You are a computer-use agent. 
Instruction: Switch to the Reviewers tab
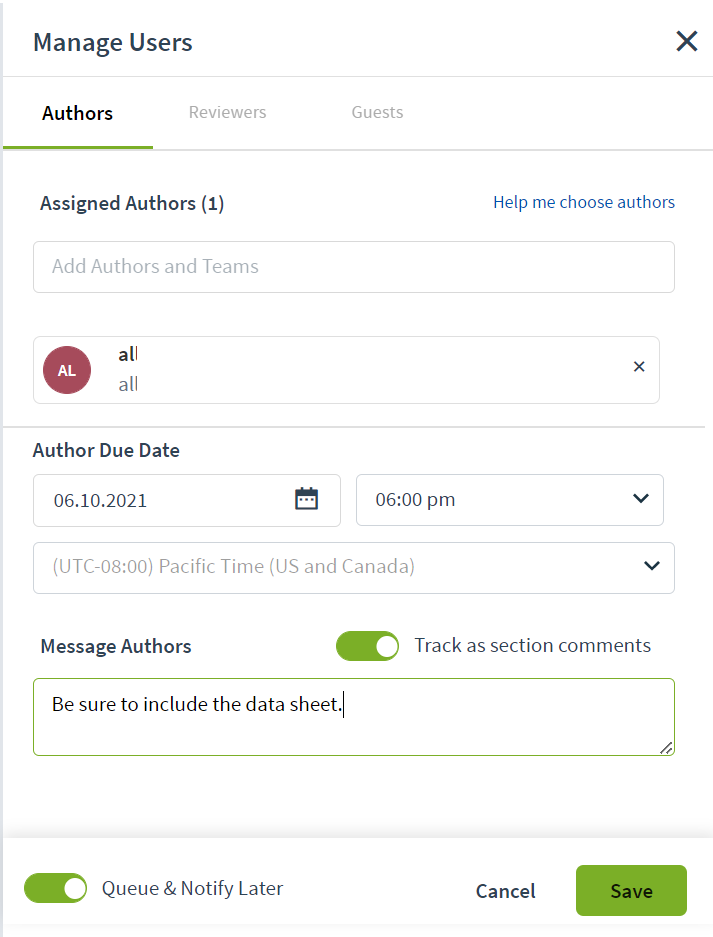pyautogui.click(x=228, y=112)
